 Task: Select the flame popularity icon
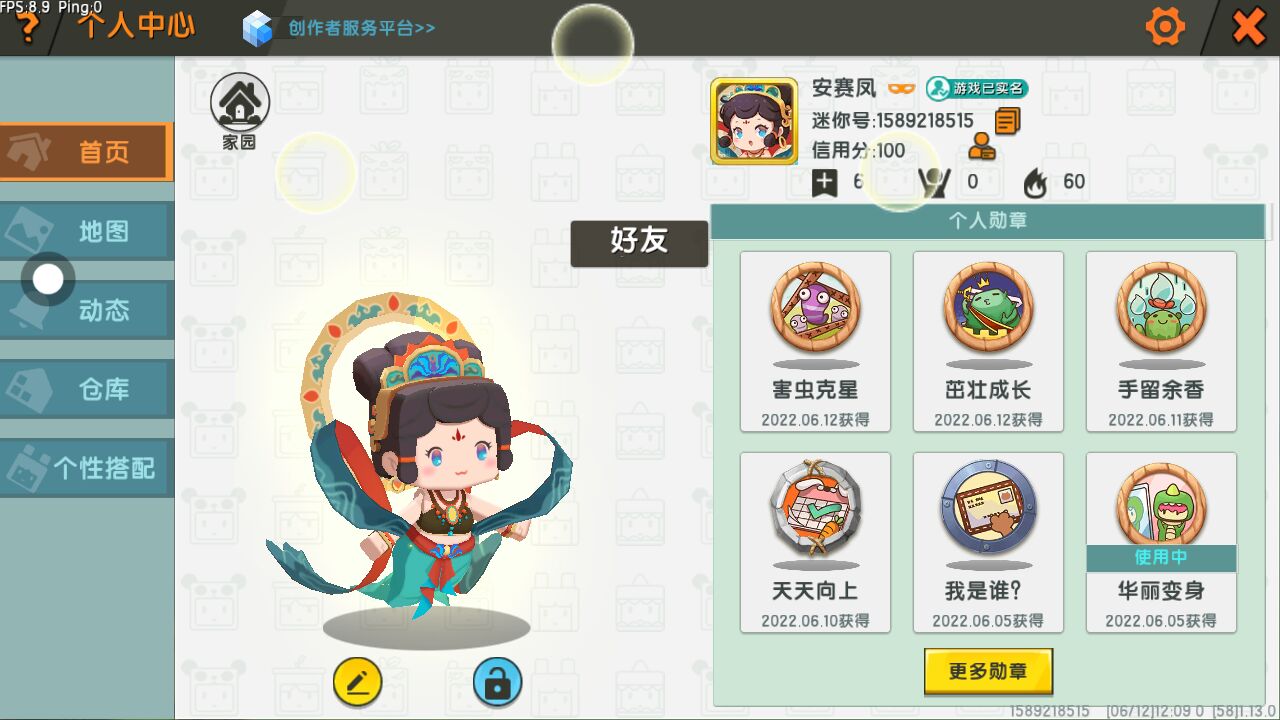tap(1035, 183)
